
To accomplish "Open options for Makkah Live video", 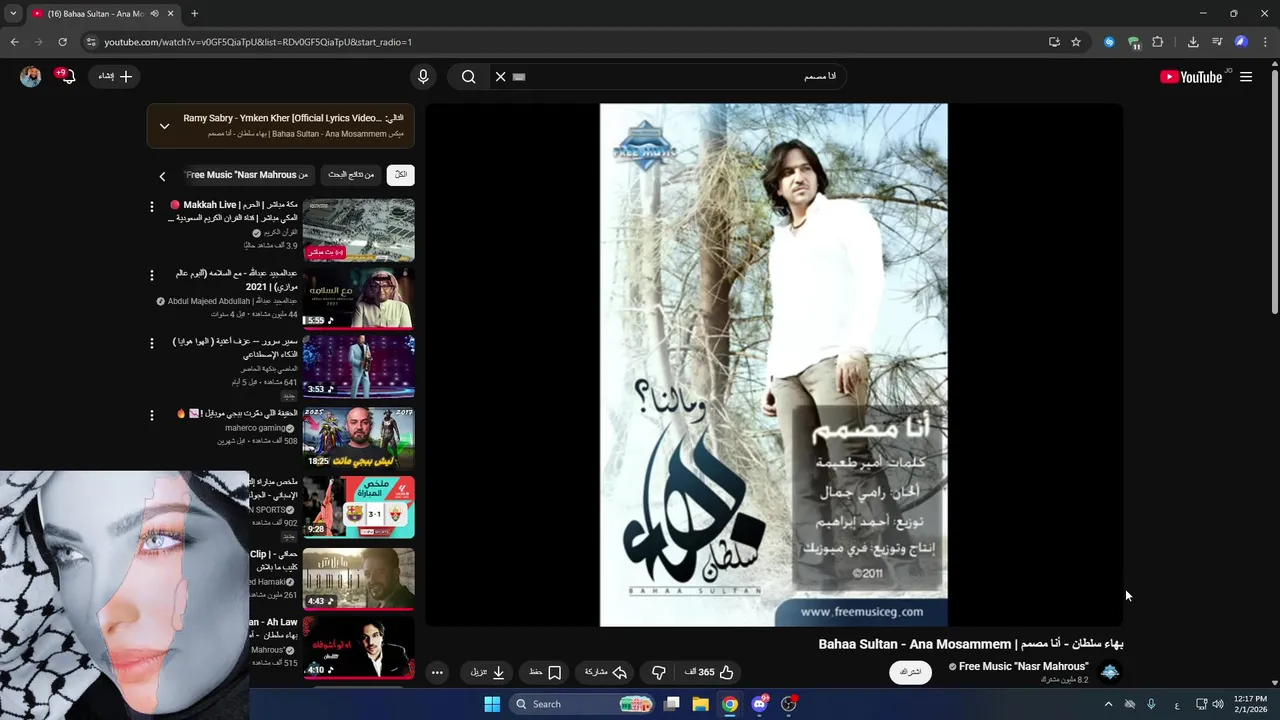I will click(152, 207).
